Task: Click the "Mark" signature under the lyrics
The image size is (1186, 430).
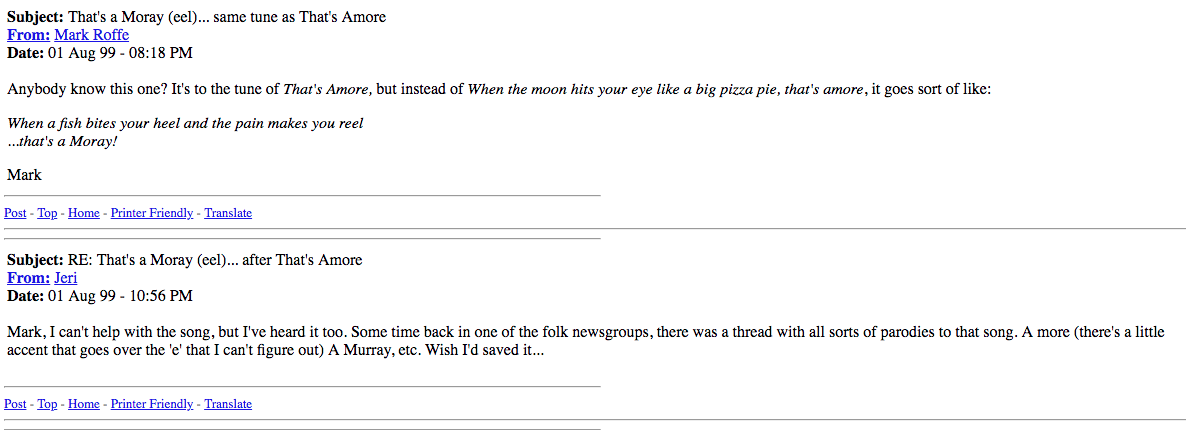Action: [24, 175]
